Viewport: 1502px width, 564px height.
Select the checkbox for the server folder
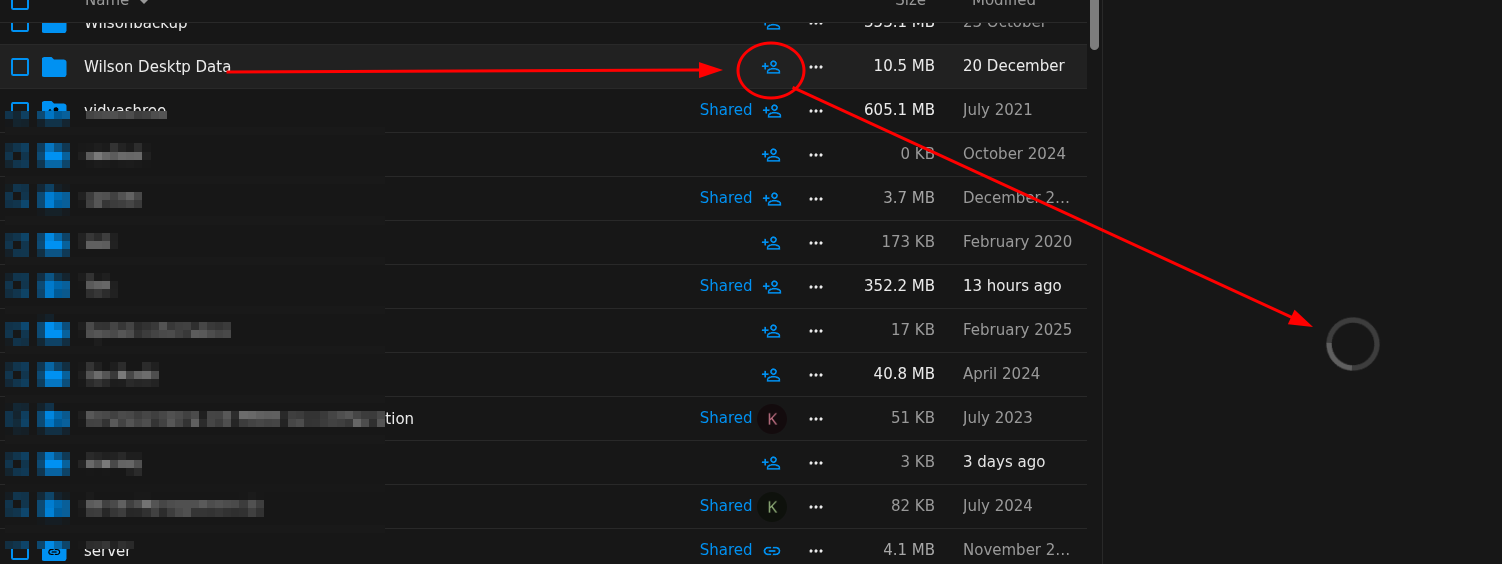[x=20, y=552]
